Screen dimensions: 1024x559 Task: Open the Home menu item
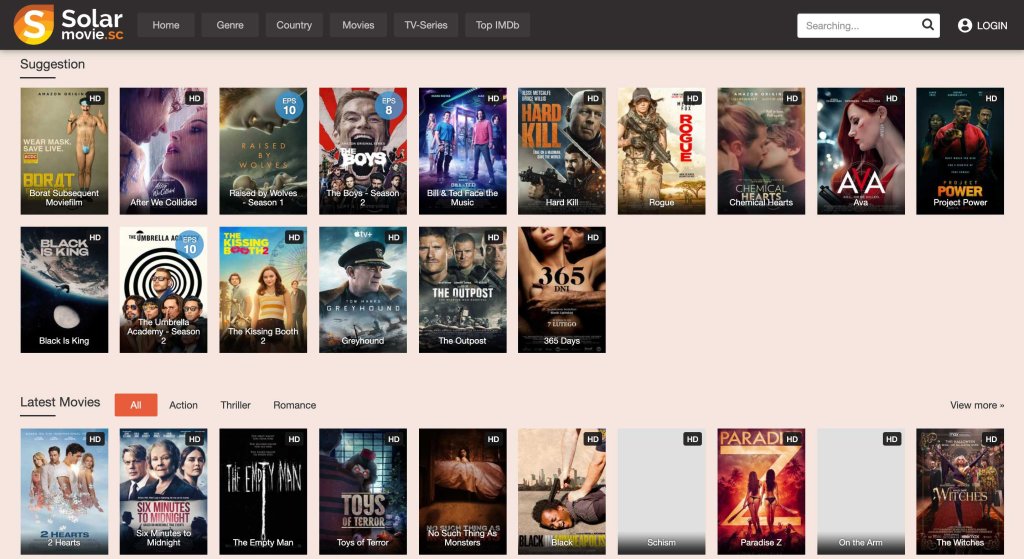point(166,25)
